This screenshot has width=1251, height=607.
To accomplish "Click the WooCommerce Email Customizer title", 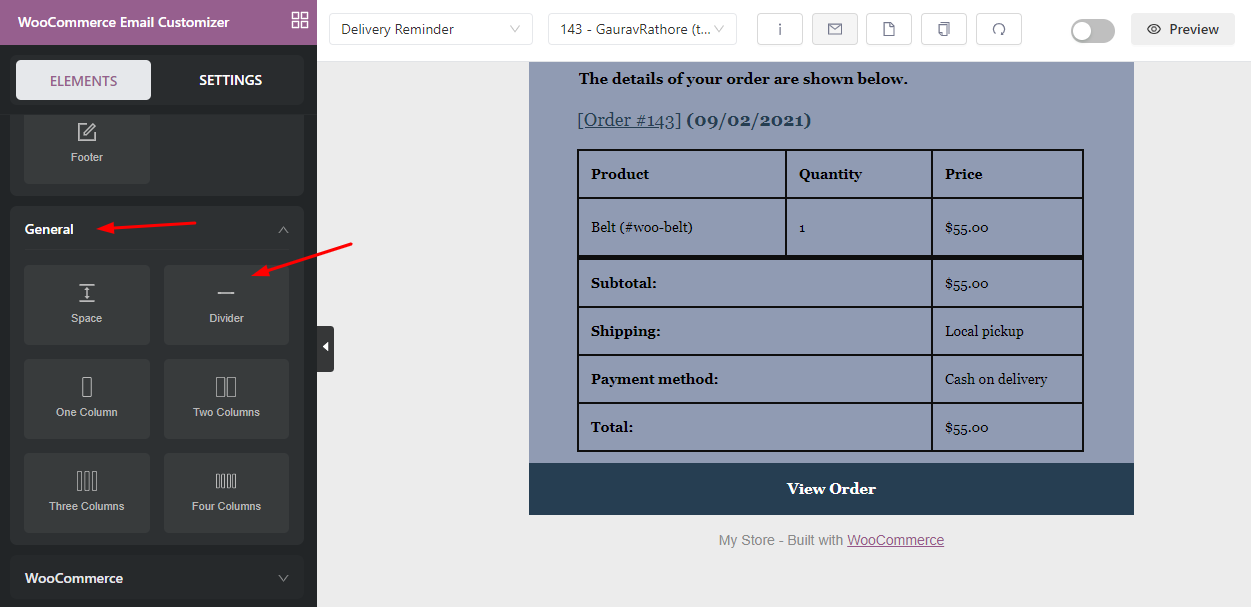I will tap(123, 22).
